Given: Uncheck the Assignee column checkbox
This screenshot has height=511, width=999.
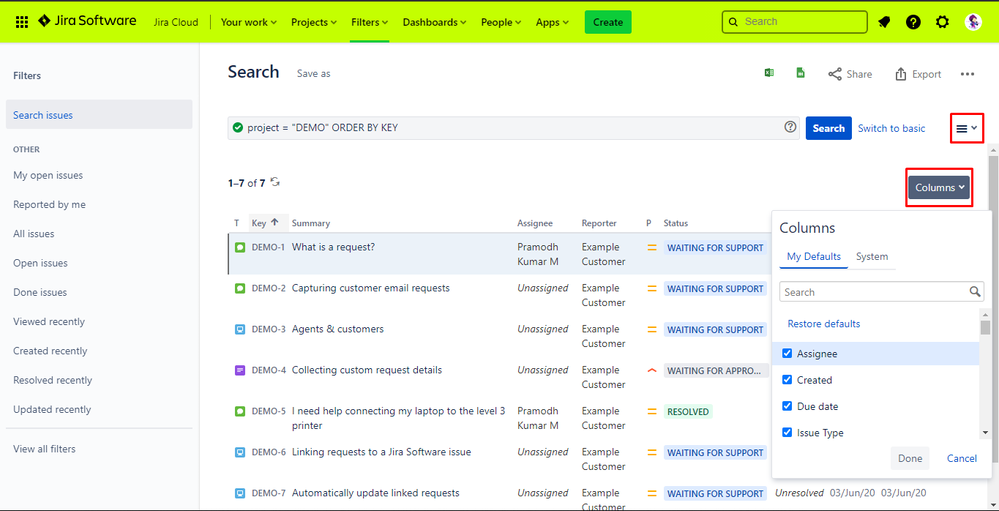Looking at the screenshot, I should tap(787, 353).
